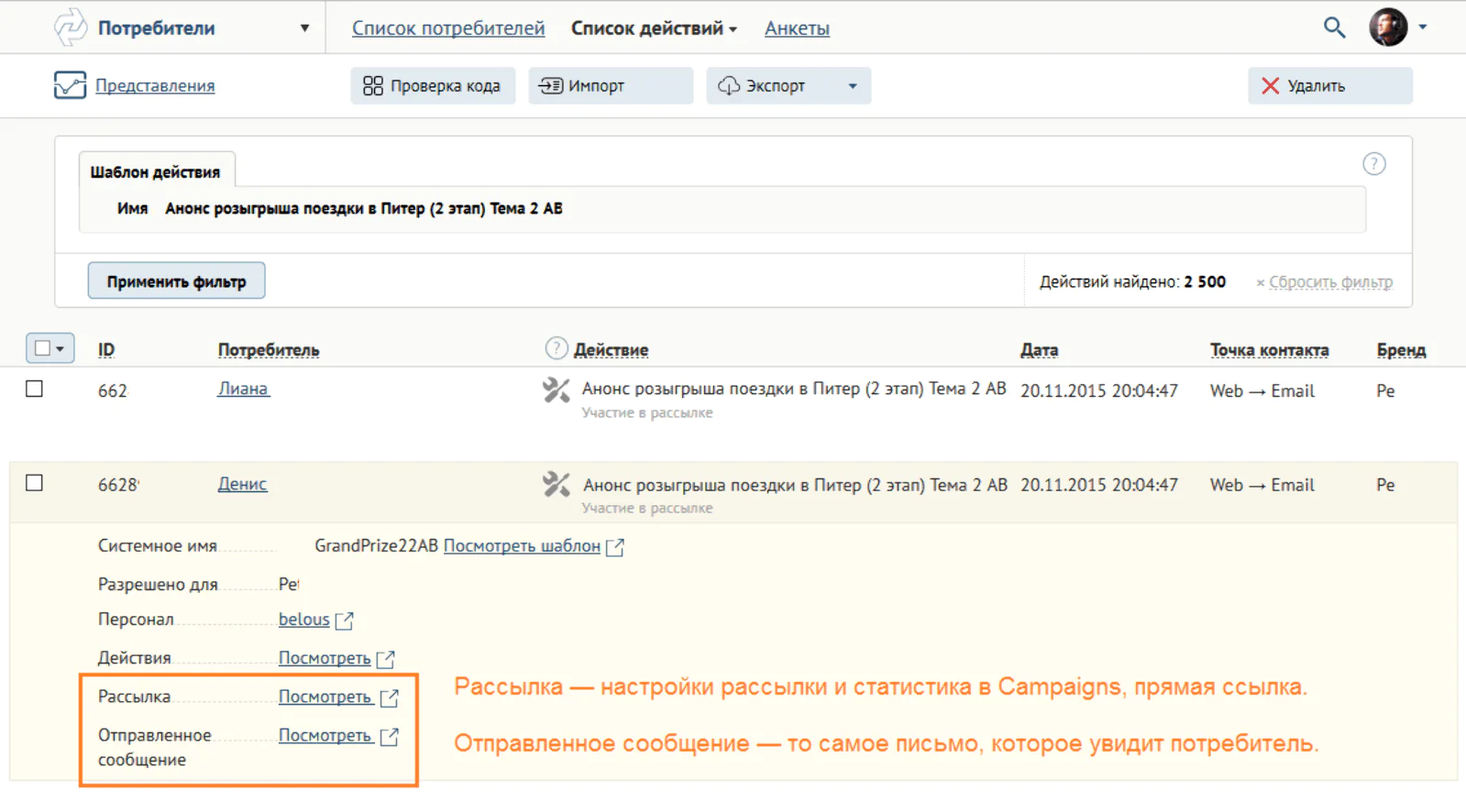
Task: Click external link icon next to belous
Action: tap(345, 620)
